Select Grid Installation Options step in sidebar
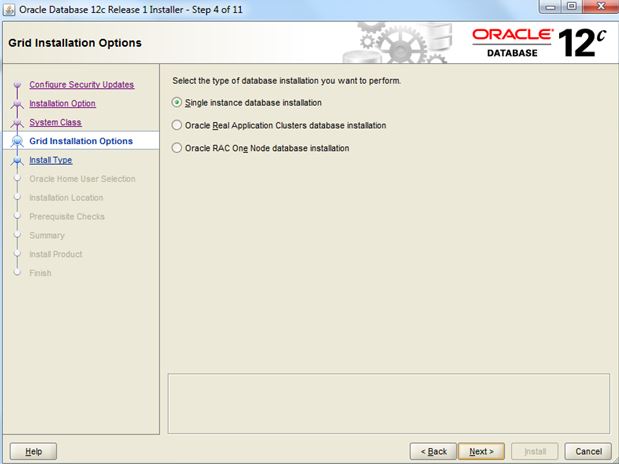Viewport: 619px width, 464px height. click(81, 141)
